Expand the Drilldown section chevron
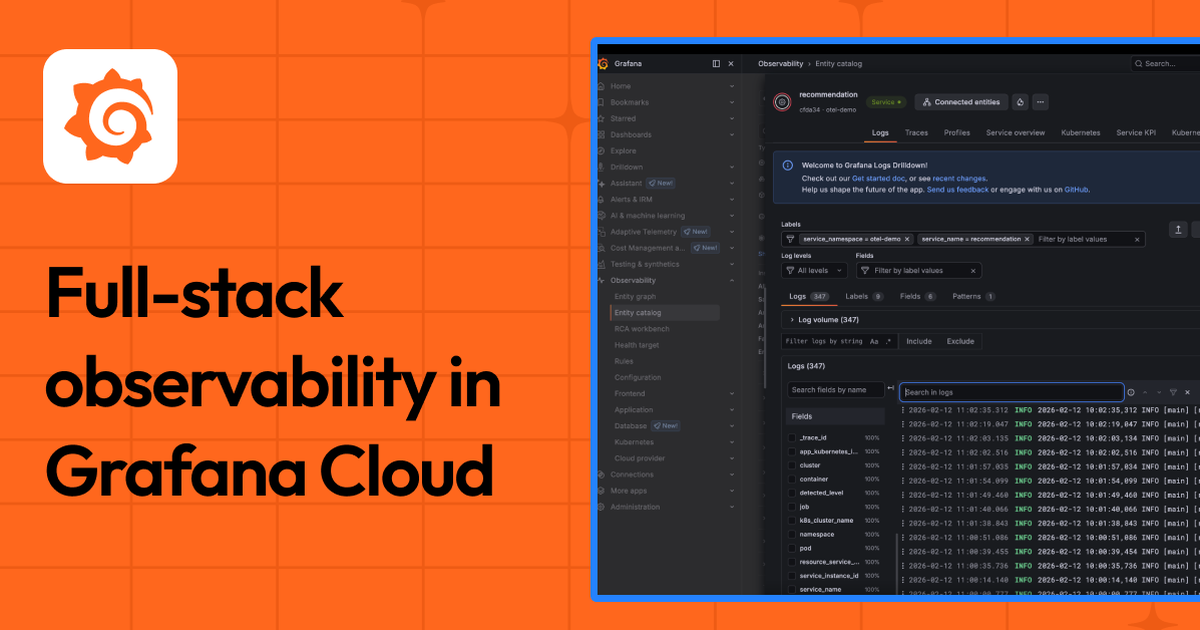 (732, 167)
